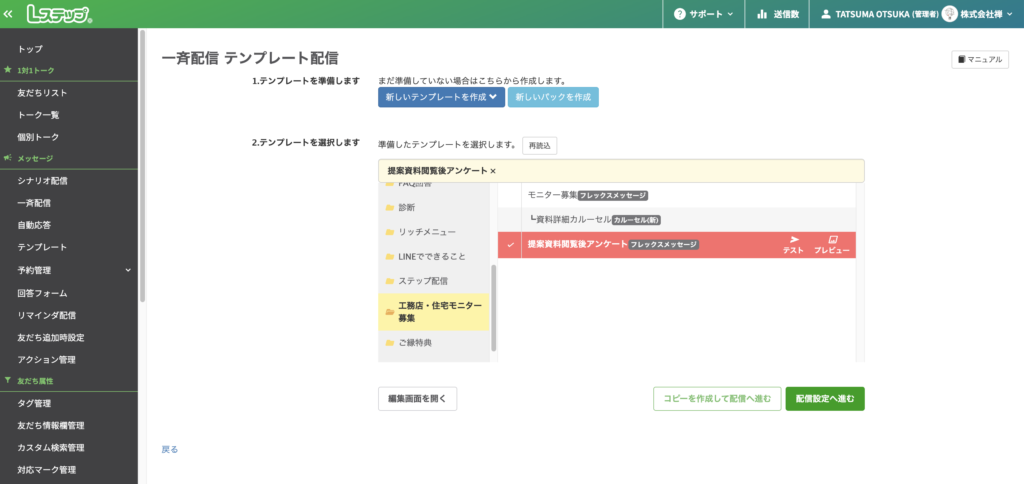Screen dimensions: 1024x484
Task: Click the 戻る link
Action: coord(169,450)
